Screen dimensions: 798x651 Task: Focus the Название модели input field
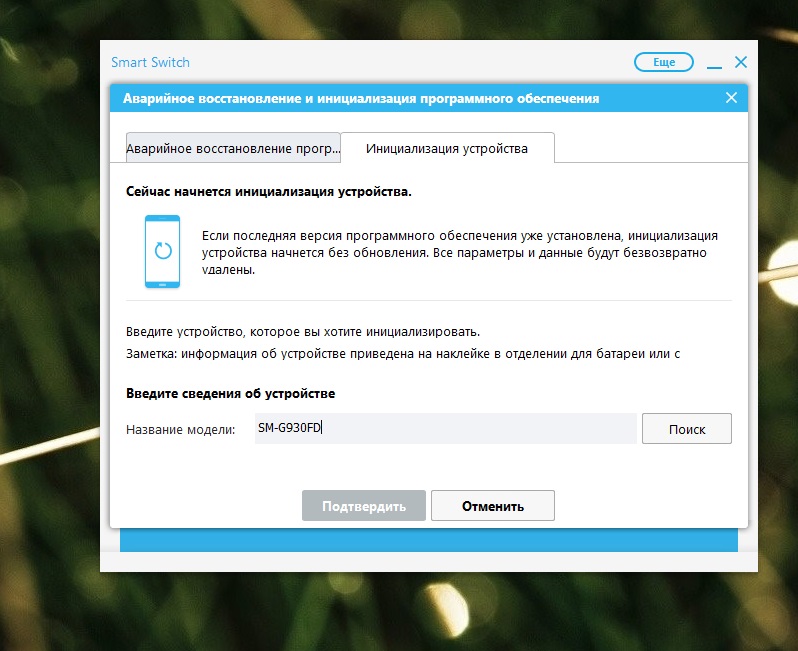(x=445, y=428)
